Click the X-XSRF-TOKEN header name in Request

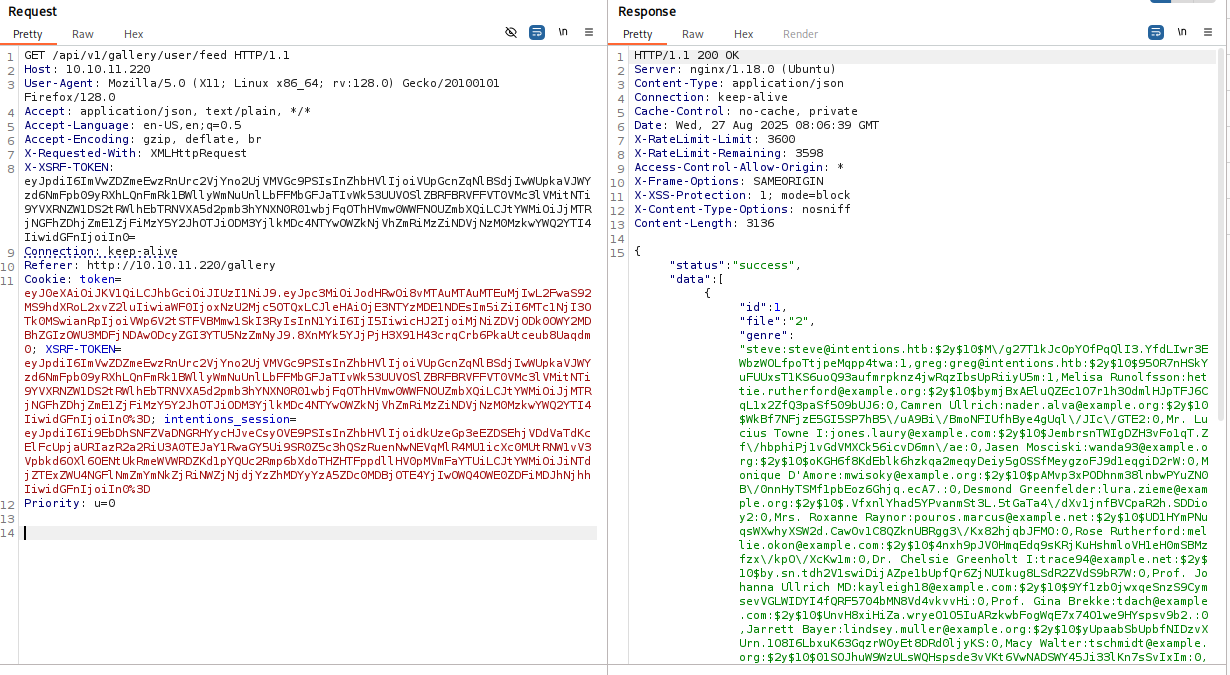69,167
